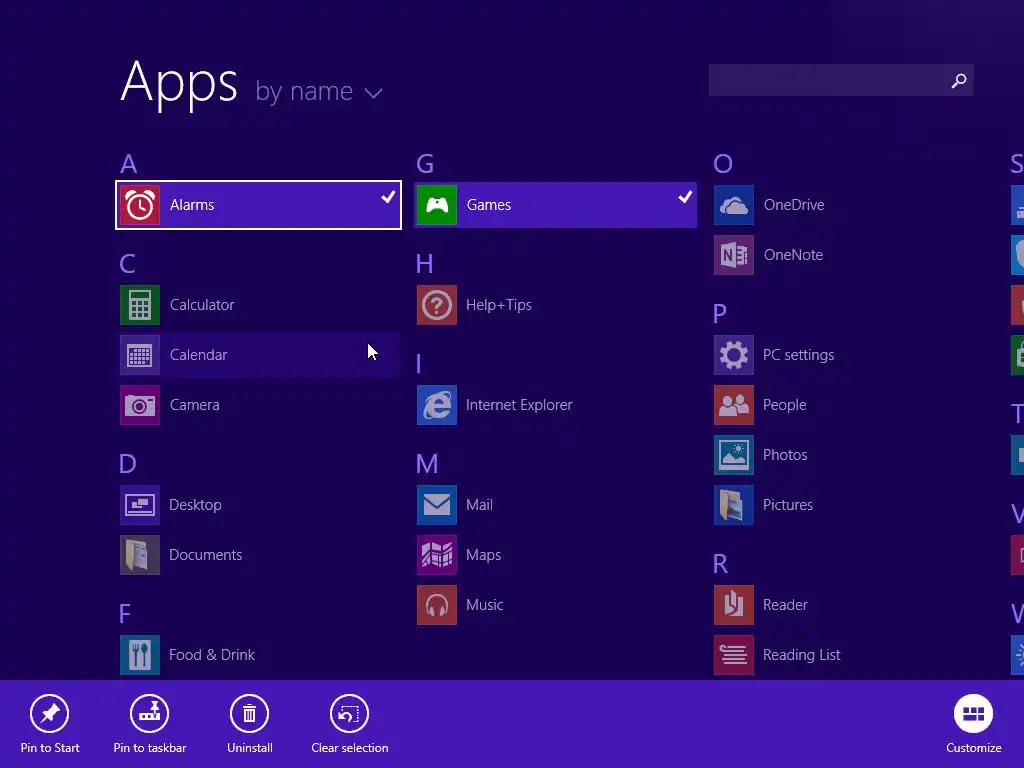Image resolution: width=1024 pixels, height=768 pixels.
Task: Click the 'Food & Drink' label
Action: click(212, 655)
